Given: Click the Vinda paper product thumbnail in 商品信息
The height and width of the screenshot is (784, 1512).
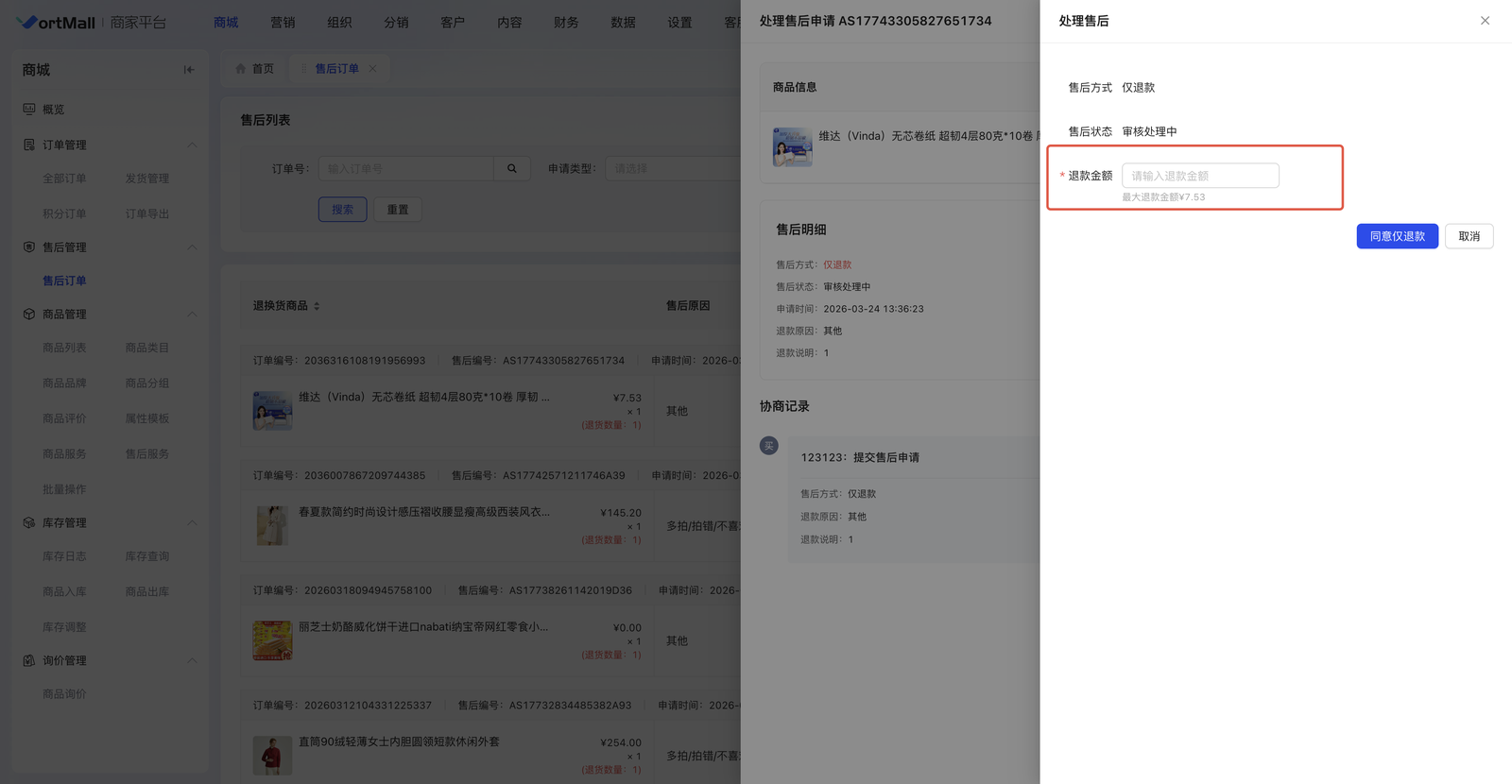Looking at the screenshot, I should (792, 147).
